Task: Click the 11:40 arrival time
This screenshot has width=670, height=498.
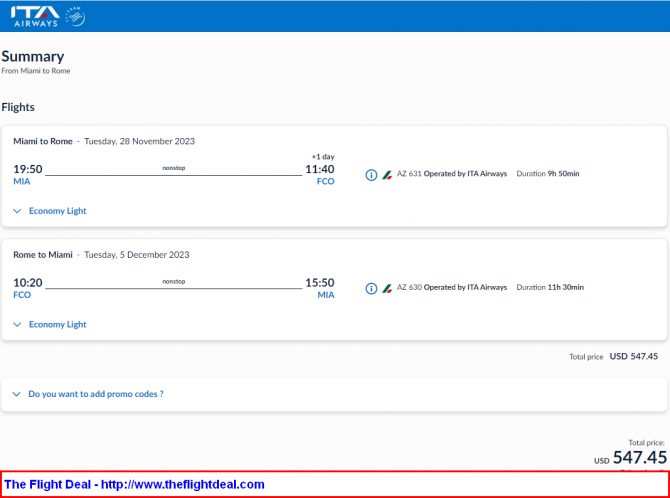Action: click(320, 169)
